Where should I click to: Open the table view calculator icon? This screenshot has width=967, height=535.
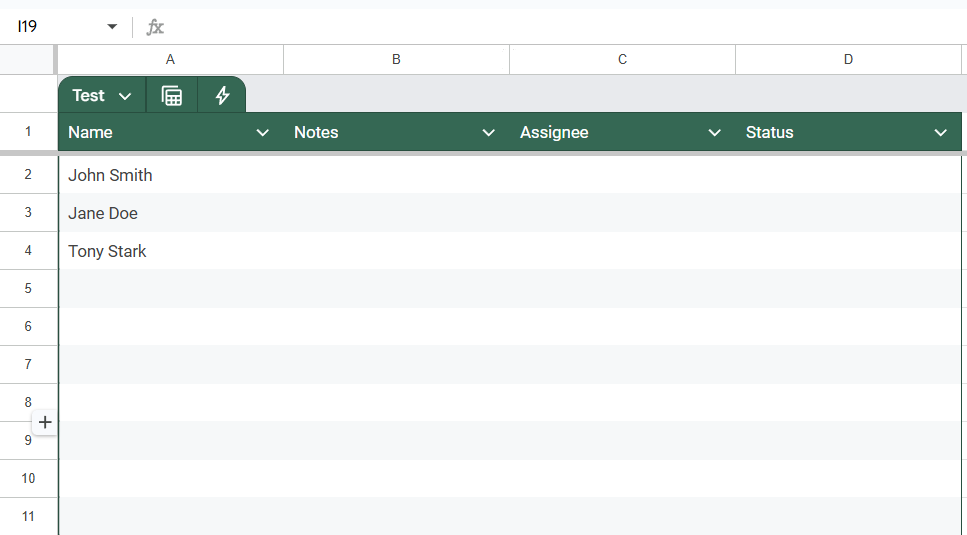171,96
